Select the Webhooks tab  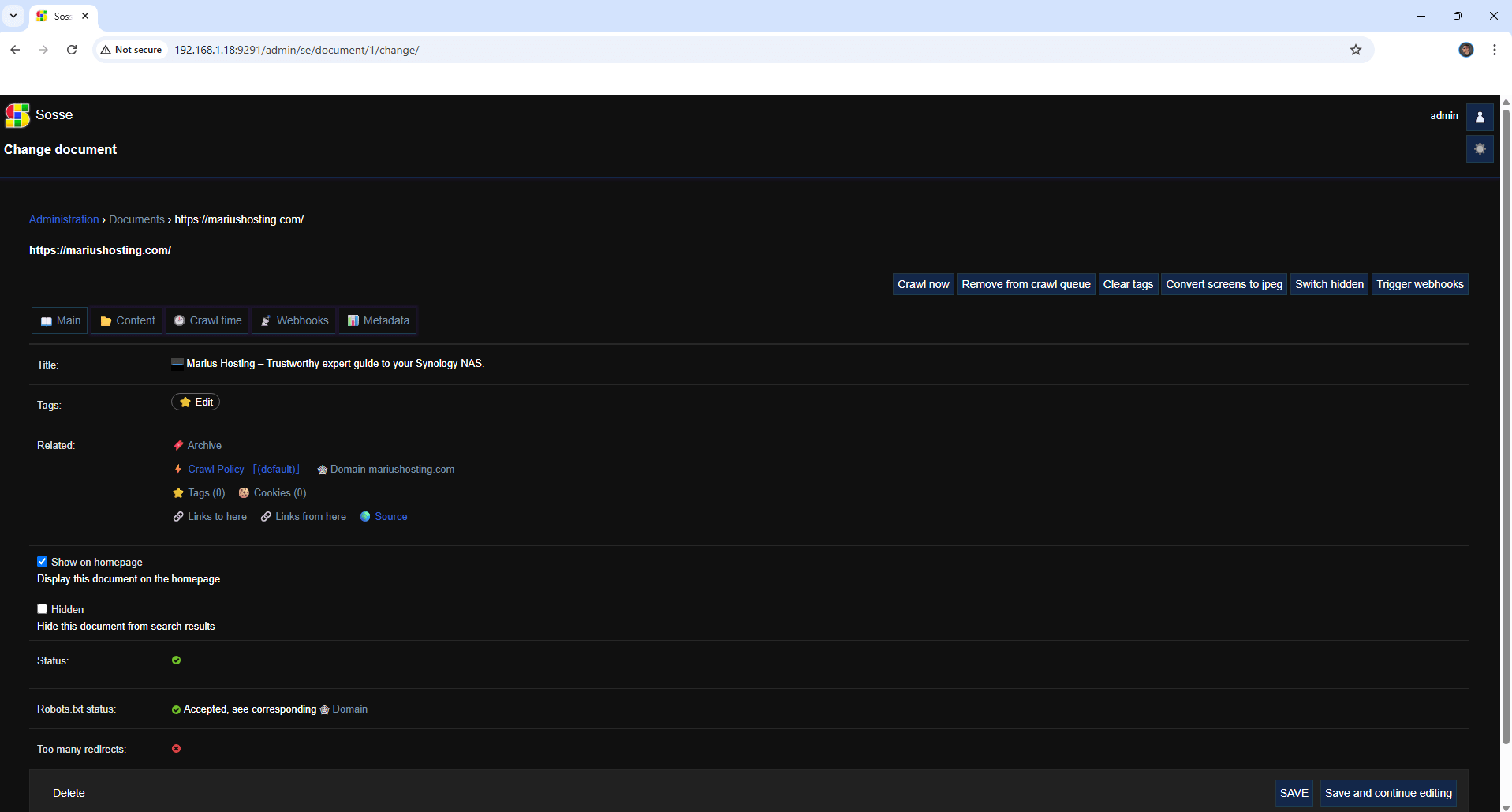294,320
